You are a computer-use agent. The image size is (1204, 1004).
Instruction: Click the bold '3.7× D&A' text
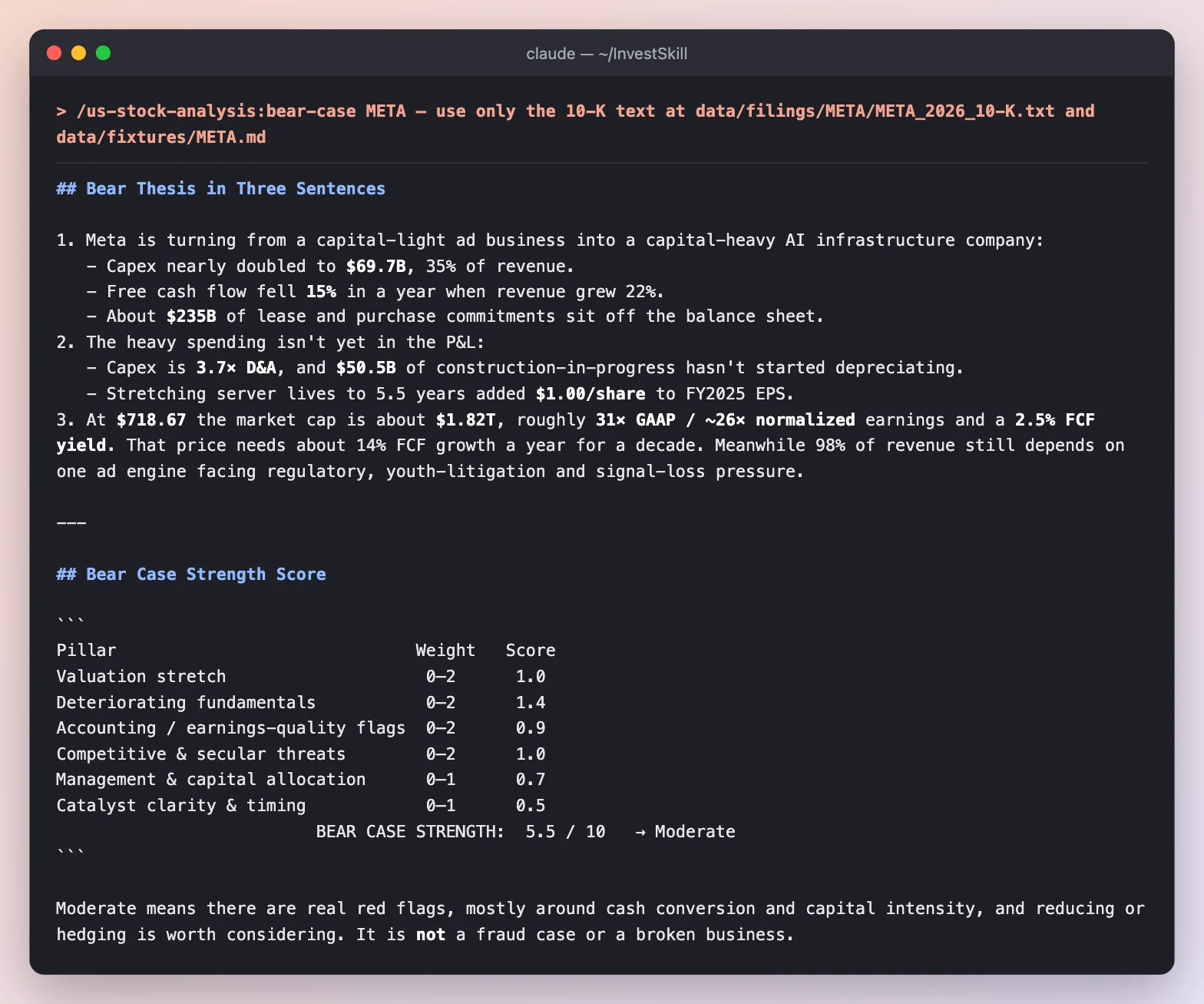(236, 368)
